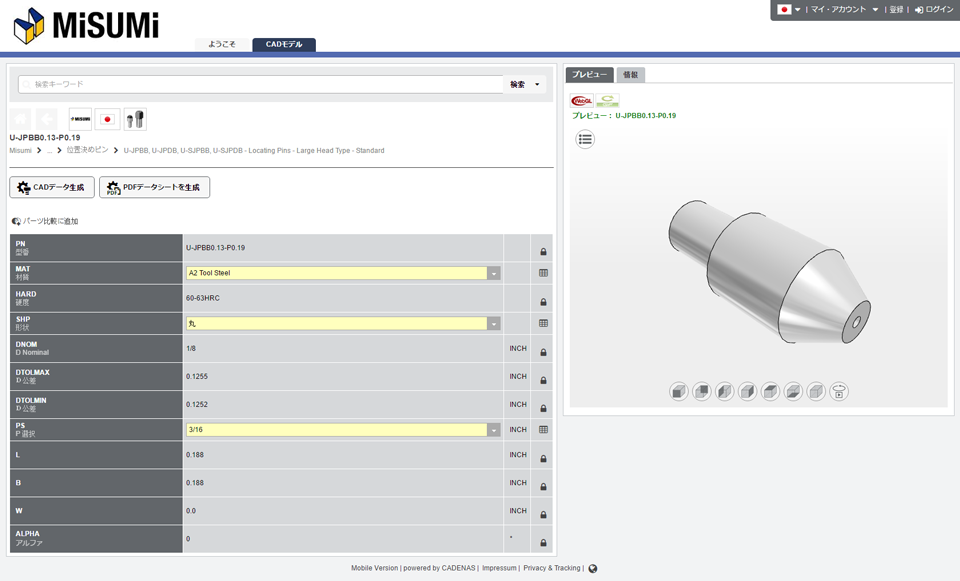Screen dimensions: 960x581
Task: Click the globe icon in the footer
Action: [593, 568]
